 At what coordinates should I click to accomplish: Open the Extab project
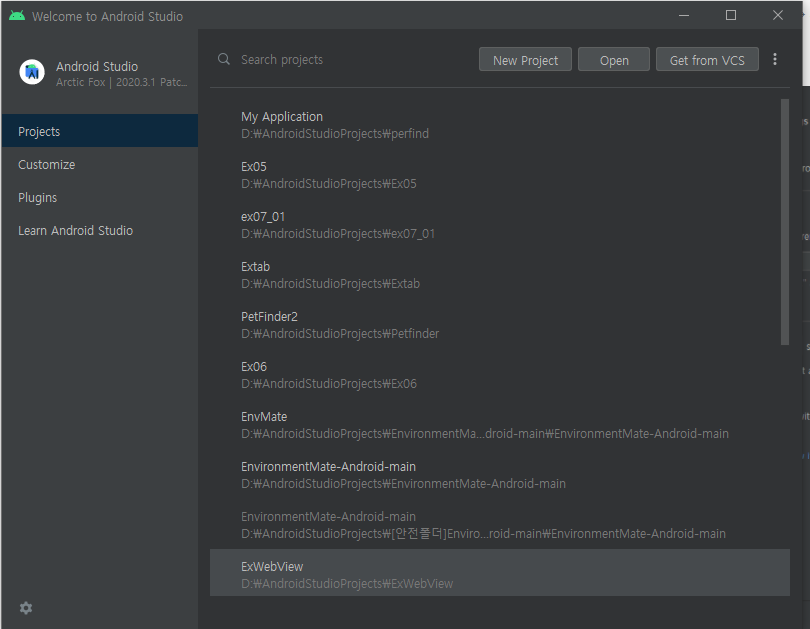pos(500,275)
